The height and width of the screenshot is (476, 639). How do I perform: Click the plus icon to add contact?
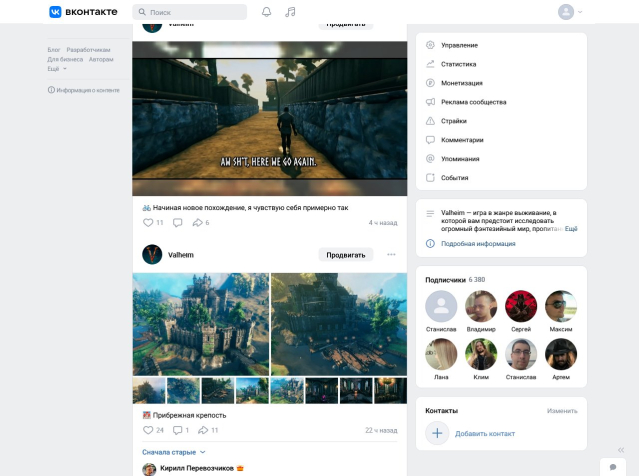[437, 433]
